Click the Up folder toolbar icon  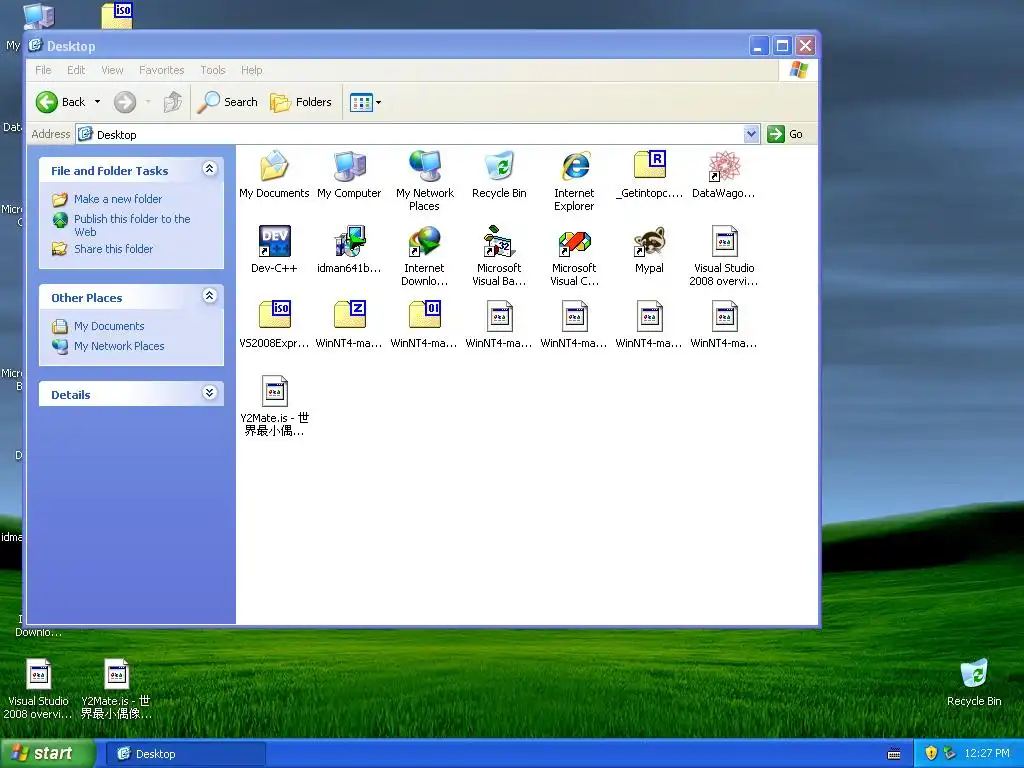(x=172, y=102)
